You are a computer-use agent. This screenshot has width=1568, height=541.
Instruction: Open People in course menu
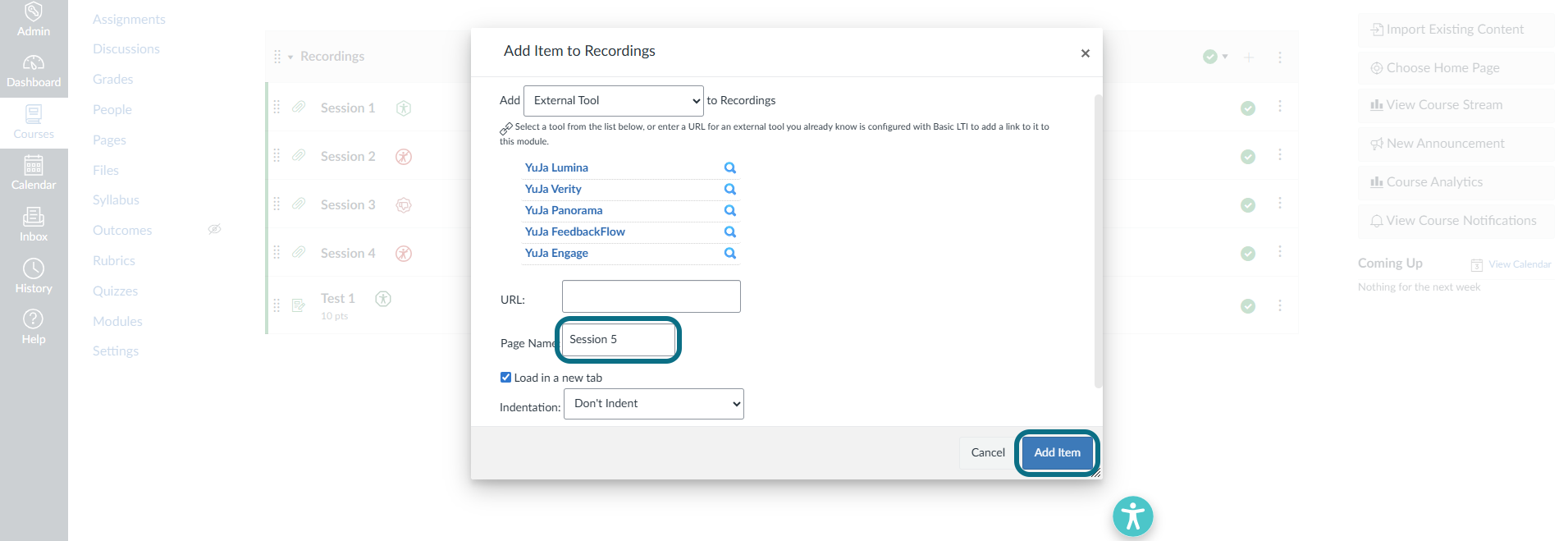pos(112,110)
